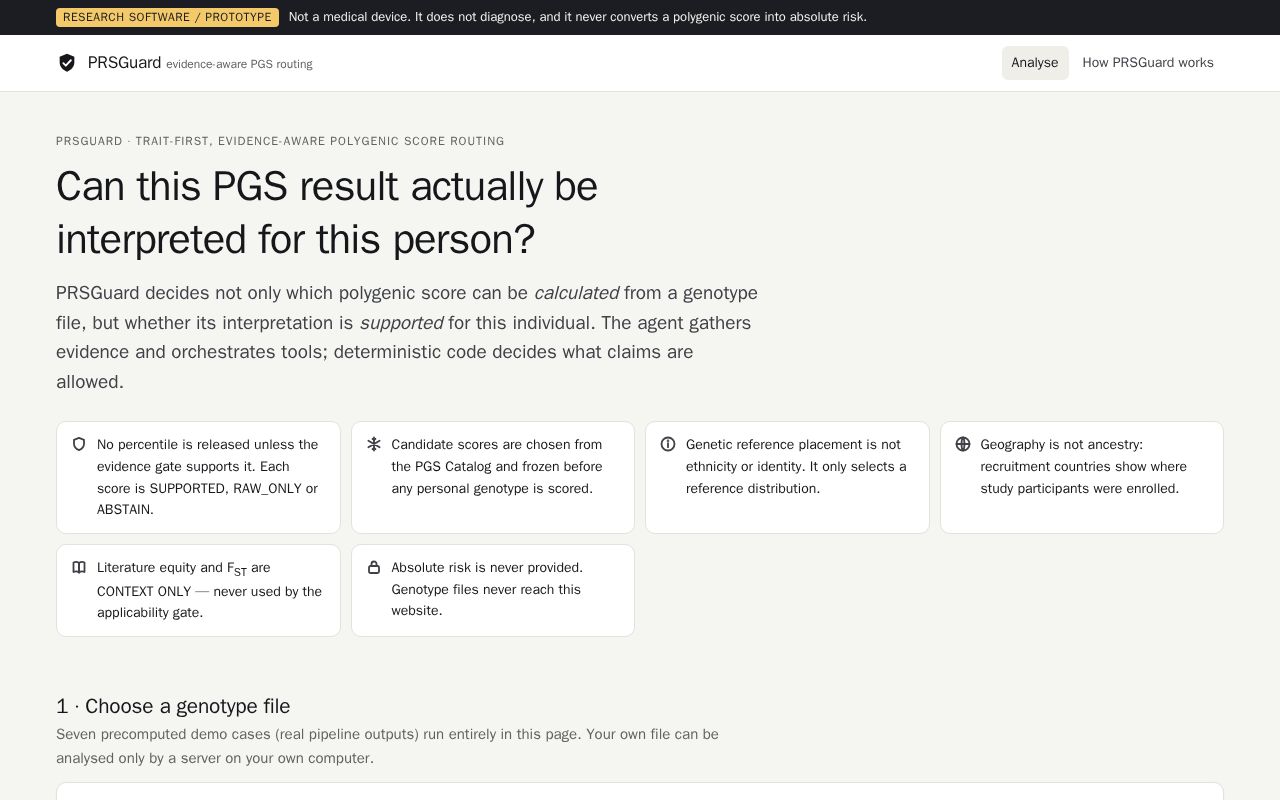Screen dimensions: 1280x800
Task: Click the Research Software / Prototype badge
Action: pyautogui.click(x=167, y=17)
